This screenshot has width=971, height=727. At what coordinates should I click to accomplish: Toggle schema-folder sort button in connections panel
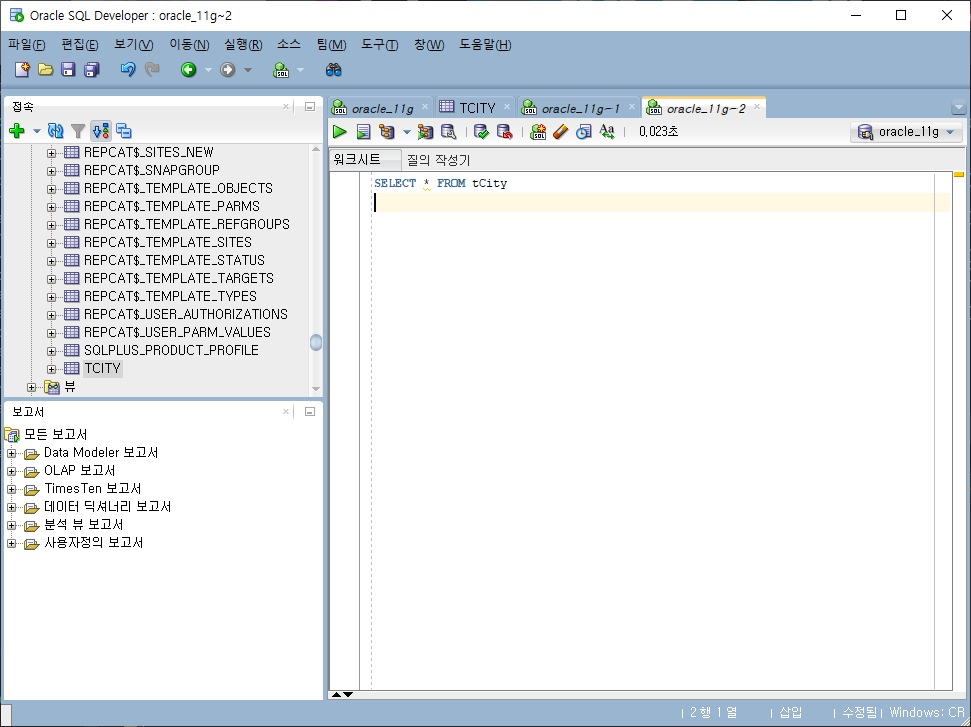(x=101, y=131)
